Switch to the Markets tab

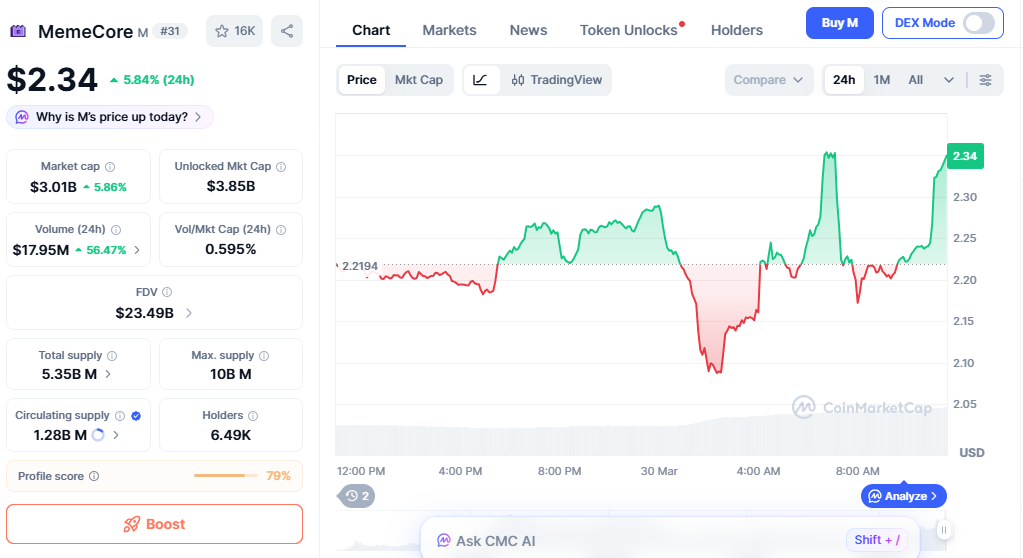pyautogui.click(x=449, y=30)
